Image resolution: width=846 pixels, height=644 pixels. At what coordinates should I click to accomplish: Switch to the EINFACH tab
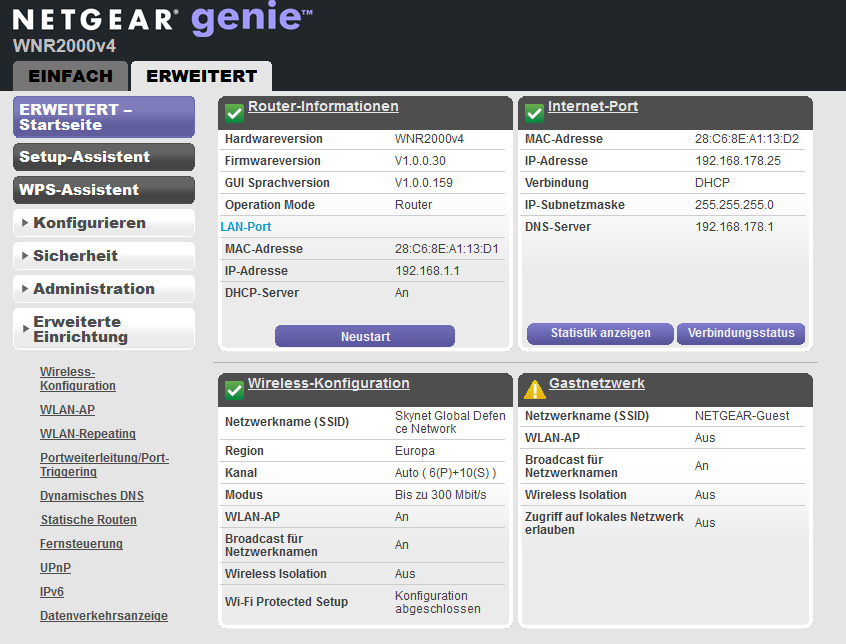coord(71,76)
